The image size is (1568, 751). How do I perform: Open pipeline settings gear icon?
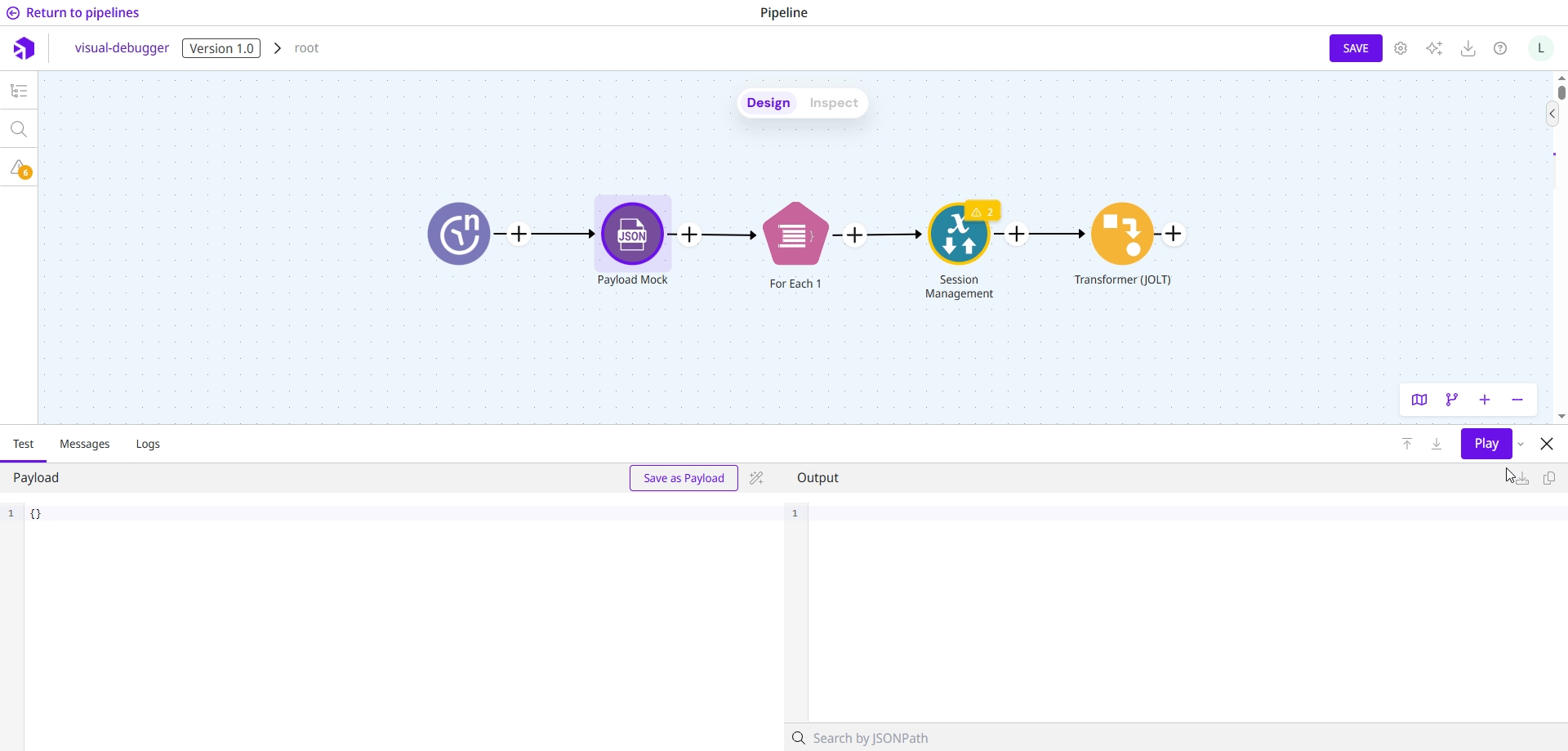[1401, 48]
